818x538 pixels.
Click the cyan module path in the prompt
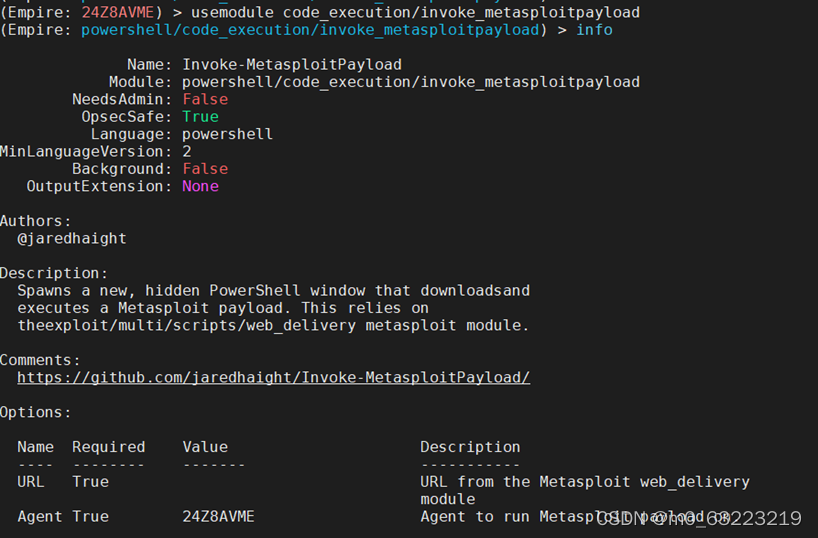point(310,30)
